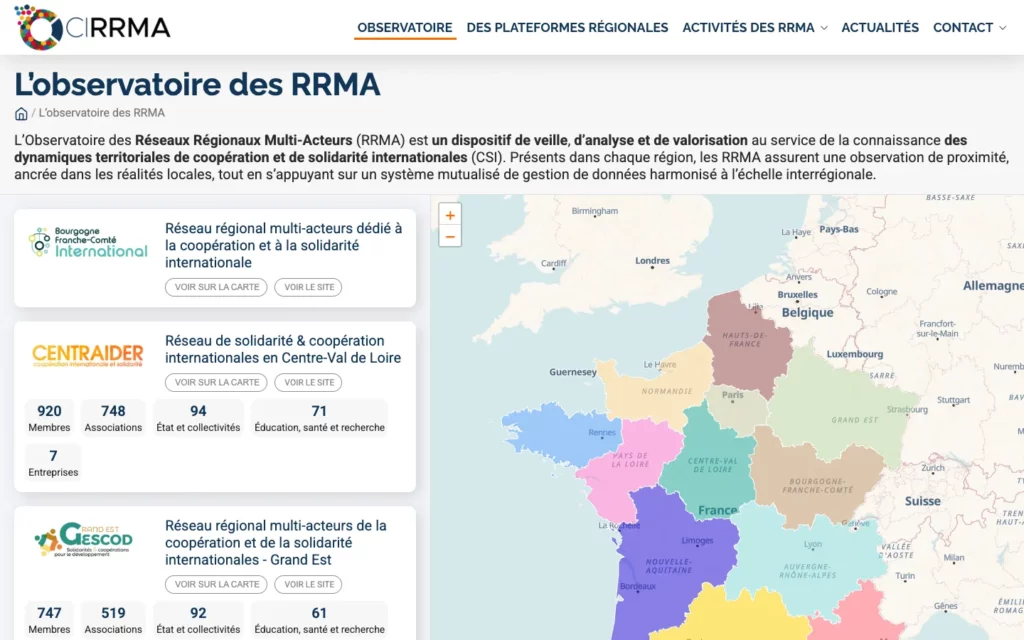This screenshot has height=640, width=1024.
Task: Click the Gescod "519 Associations" statistic
Action: click(113, 620)
